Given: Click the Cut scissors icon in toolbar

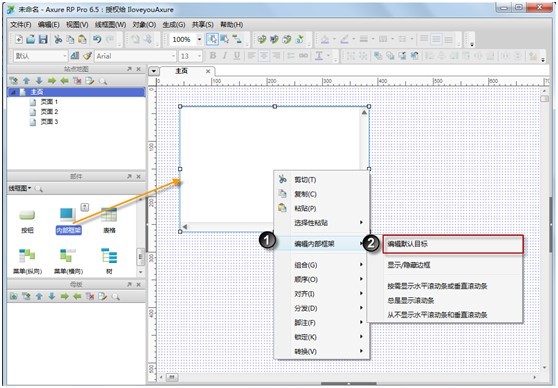Looking at the screenshot, I should pos(58,39).
